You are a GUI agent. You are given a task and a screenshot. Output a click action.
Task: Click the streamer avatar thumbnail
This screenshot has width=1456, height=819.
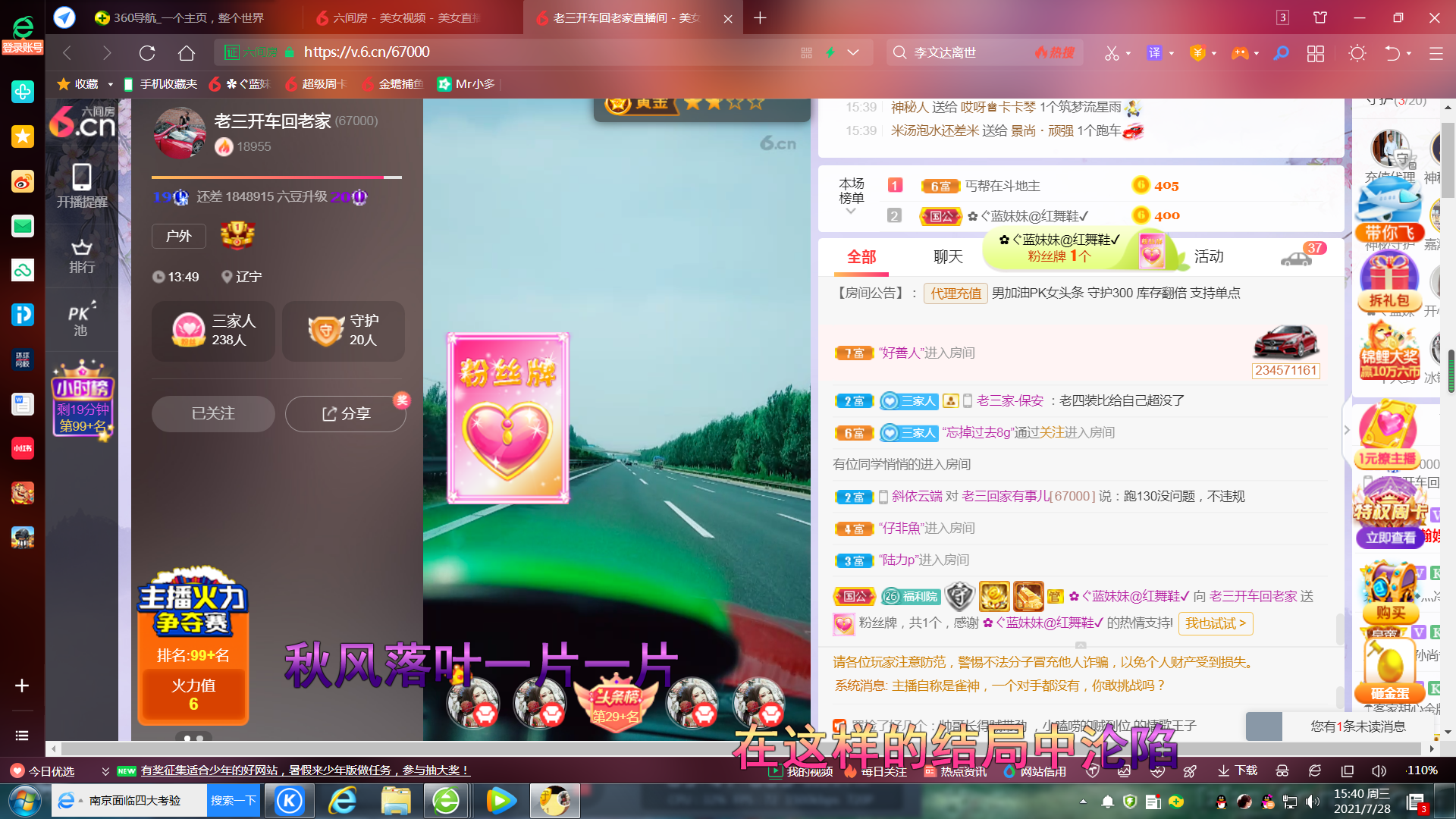point(180,133)
